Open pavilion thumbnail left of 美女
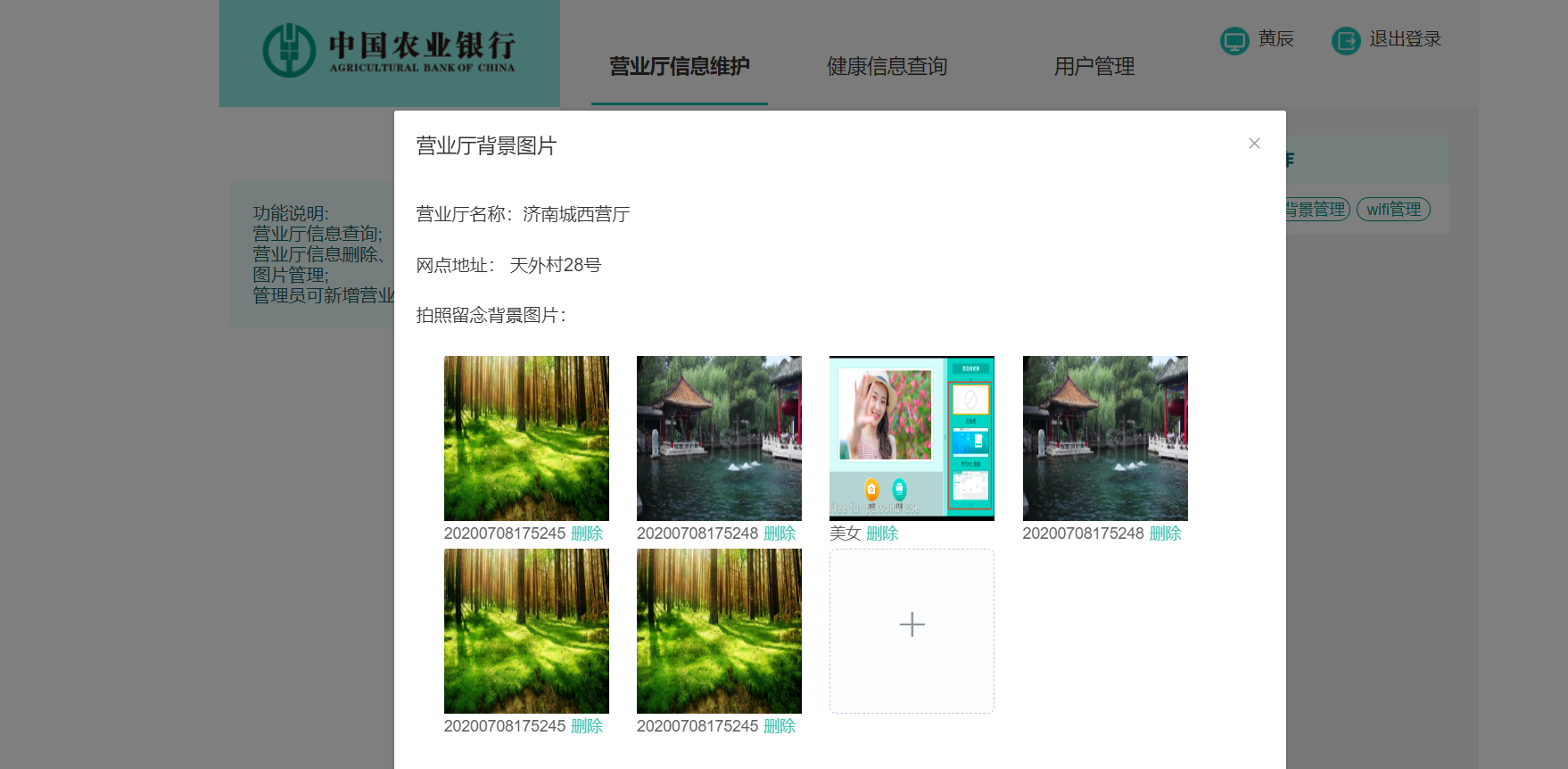1568x769 pixels. (719, 438)
